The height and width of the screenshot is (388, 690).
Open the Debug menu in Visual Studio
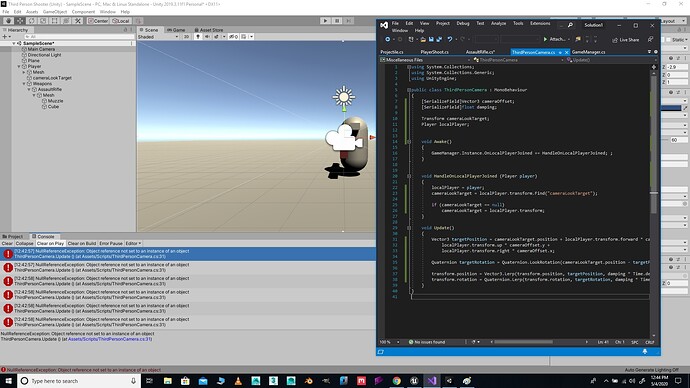pyautogui.click(x=462, y=23)
